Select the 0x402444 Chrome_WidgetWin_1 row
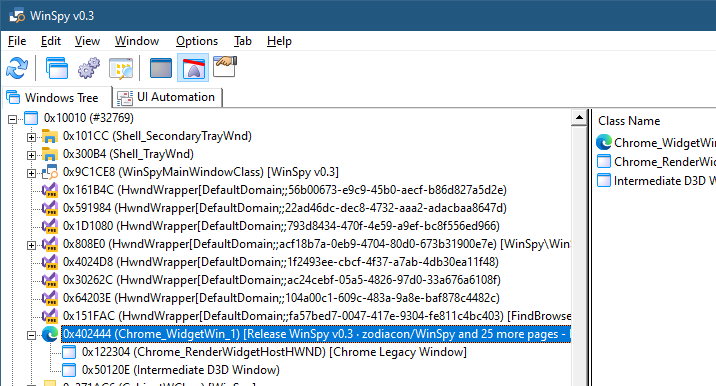Screen dimensions: 716x386 316,334
